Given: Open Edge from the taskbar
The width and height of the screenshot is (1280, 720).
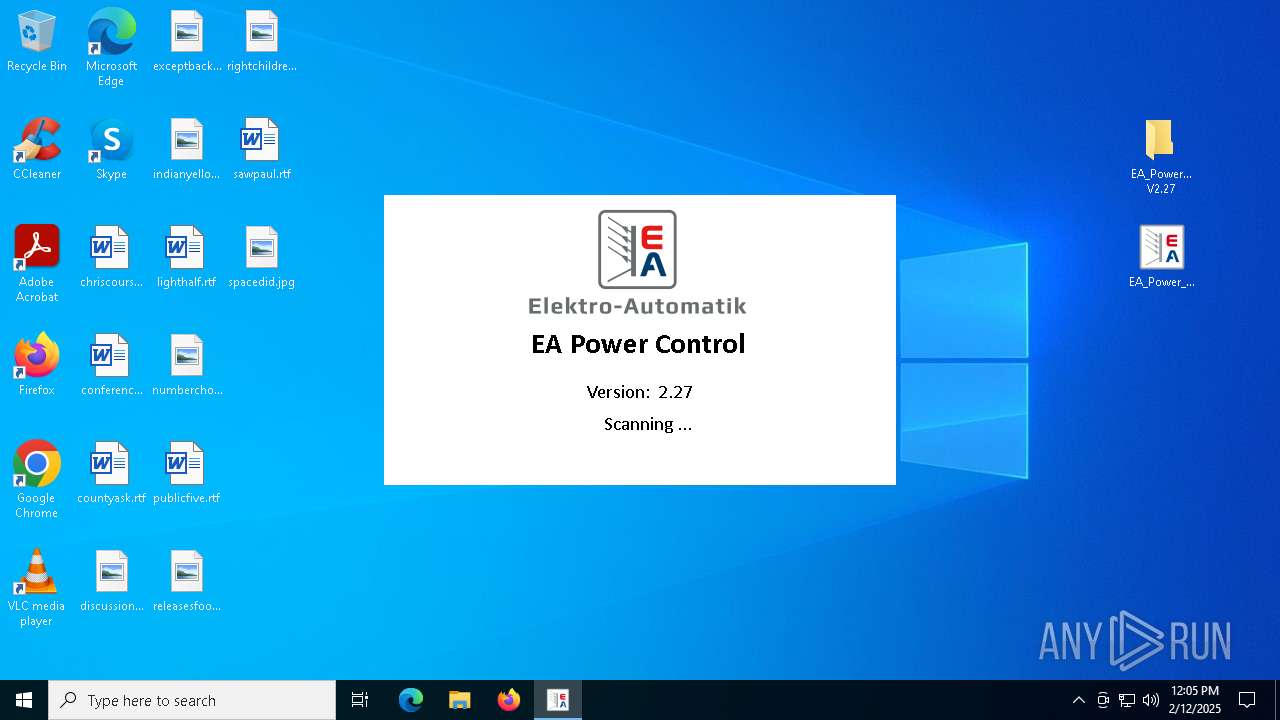Looking at the screenshot, I should click(x=411, y=700).
